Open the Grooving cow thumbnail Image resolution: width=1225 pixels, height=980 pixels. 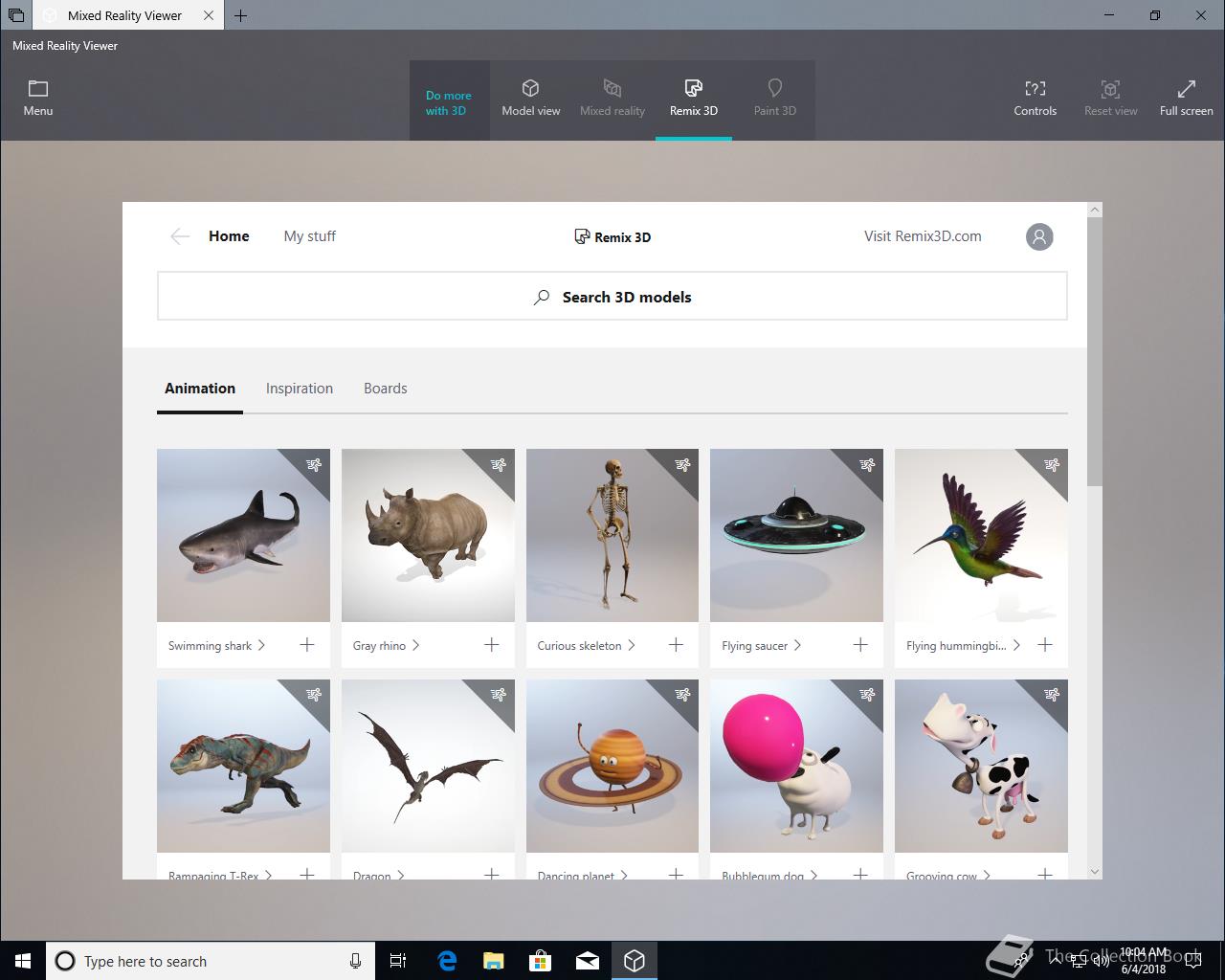(x=981, y=766)
